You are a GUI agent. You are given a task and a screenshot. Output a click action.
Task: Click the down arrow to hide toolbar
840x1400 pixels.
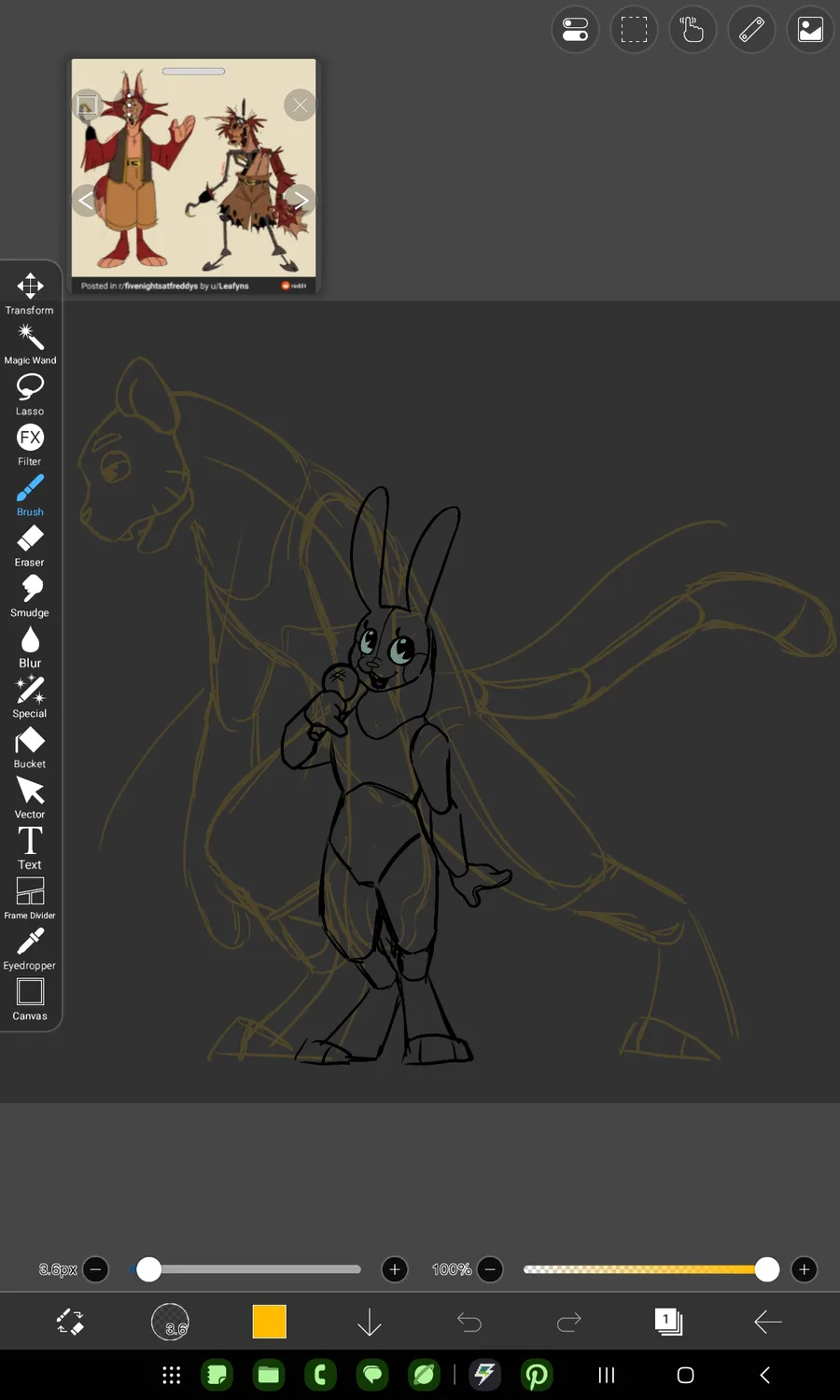pyautogui.click(x=370, y=1322)
